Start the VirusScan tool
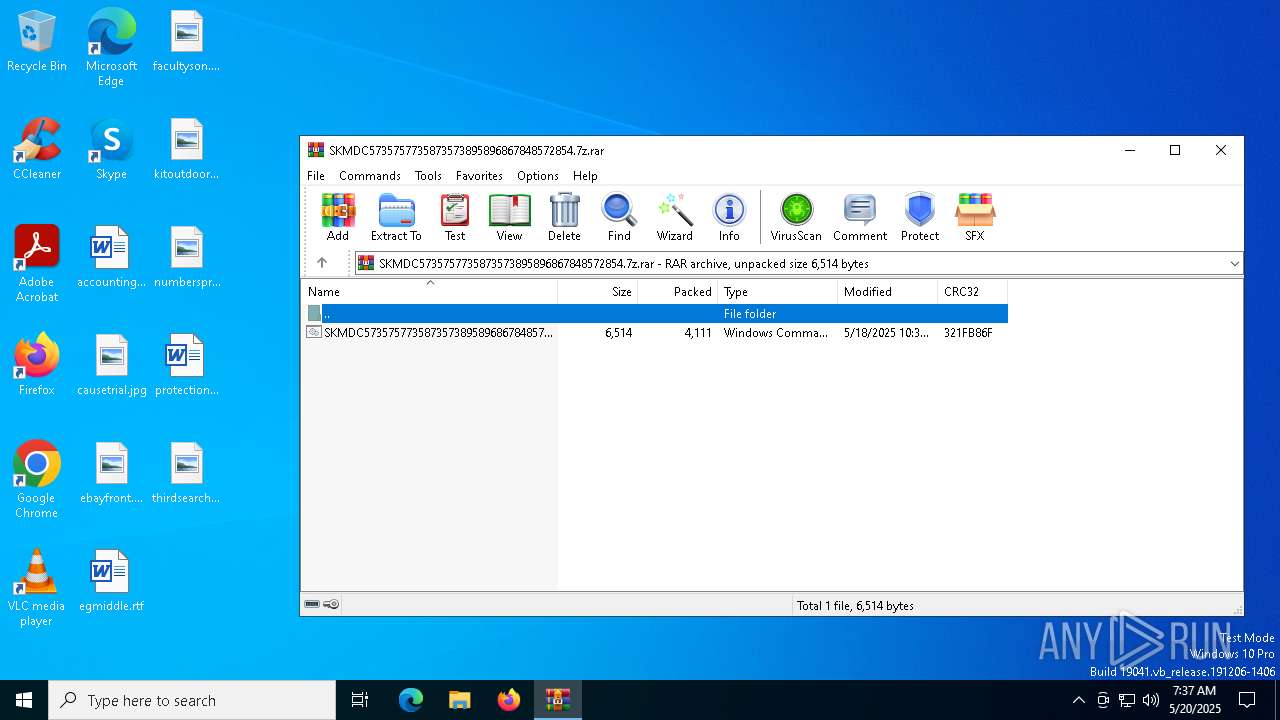The height and width of the screenshot is (720, 1280). [x=796, y=217]
